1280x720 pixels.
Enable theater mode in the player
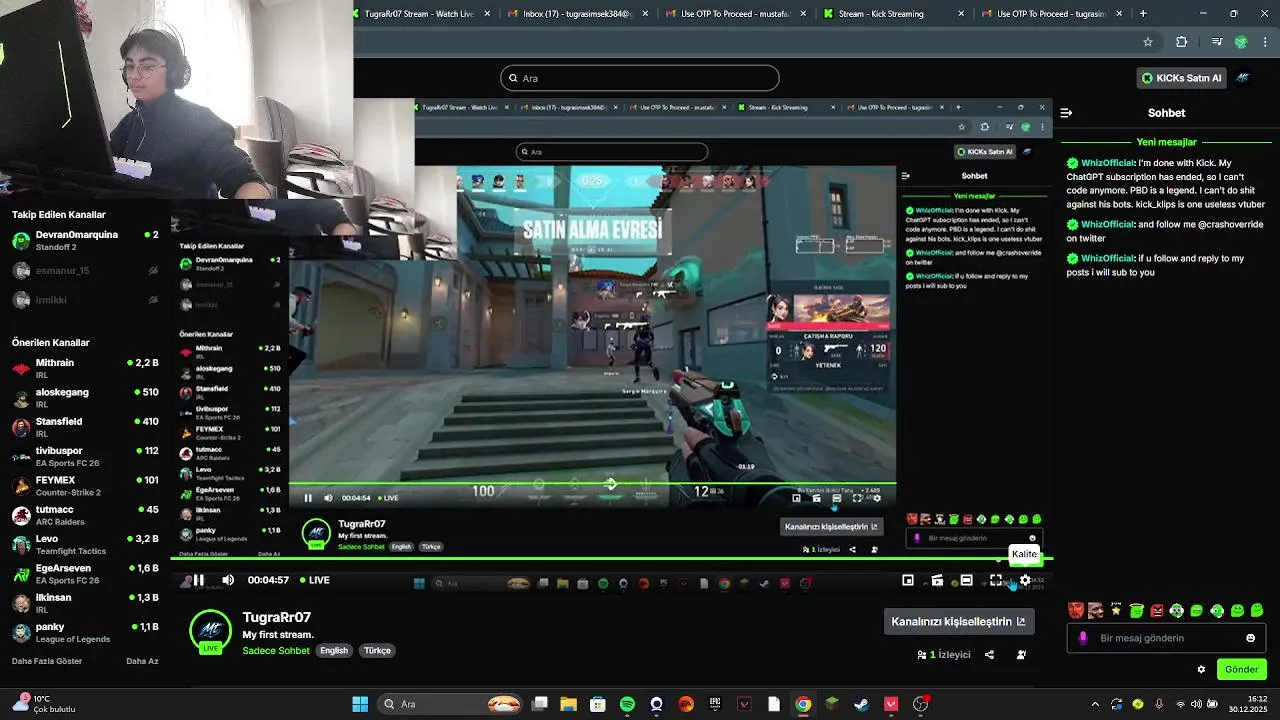[966, 580]
